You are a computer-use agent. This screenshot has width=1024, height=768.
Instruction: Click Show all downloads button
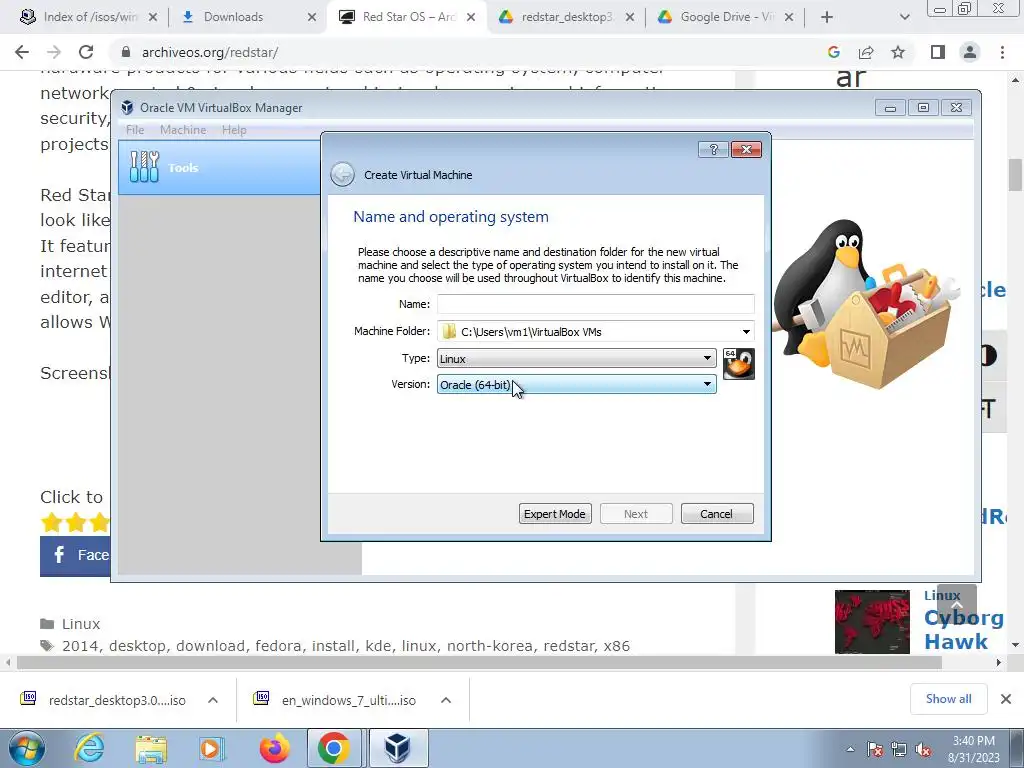(x=948, y=699)
